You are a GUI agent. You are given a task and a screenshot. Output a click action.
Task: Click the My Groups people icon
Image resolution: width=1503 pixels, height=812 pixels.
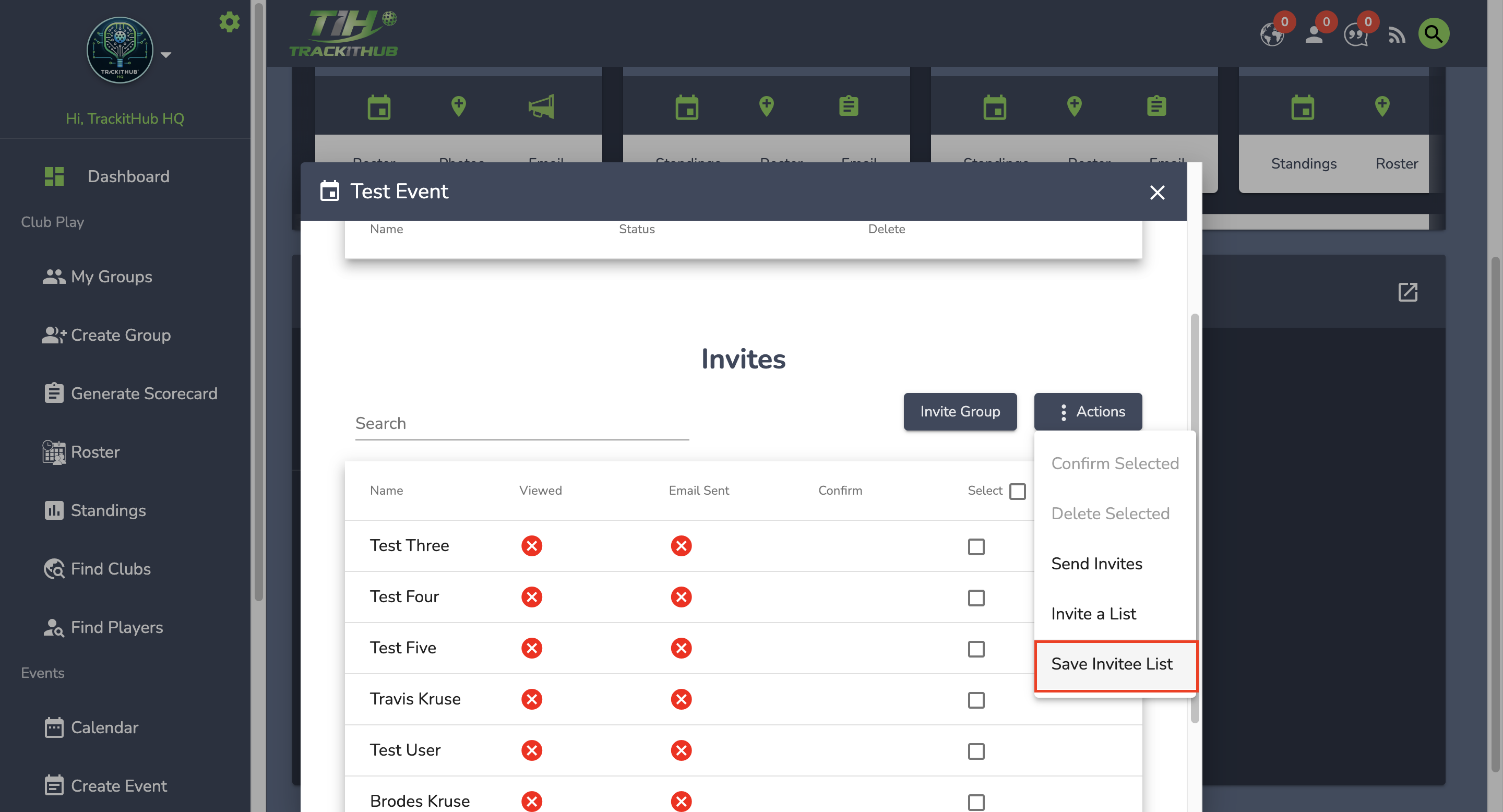pyautogui.click(x=54, y=277)
